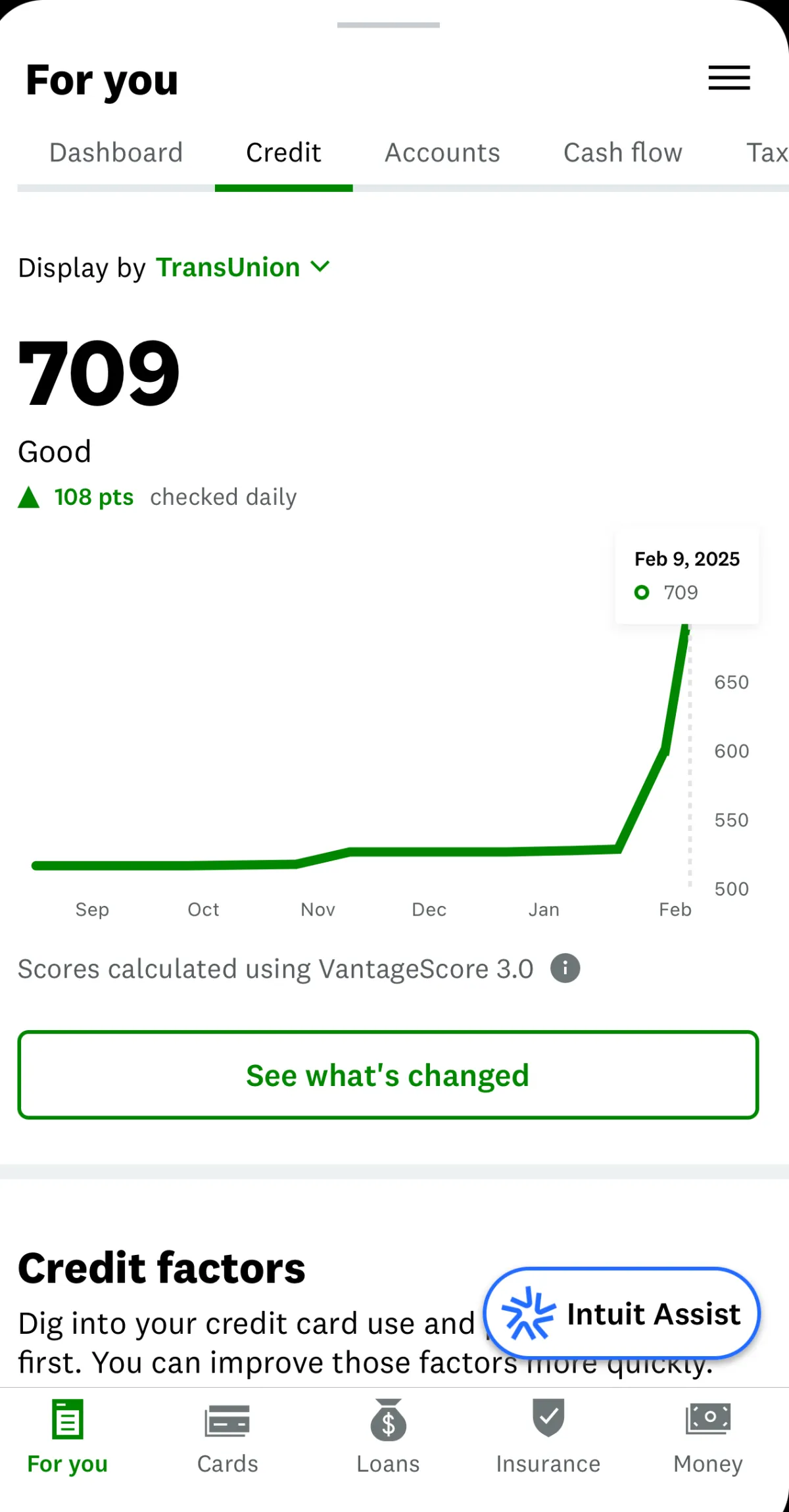The image size is (789, 1512).
Task: Tap the sheet drag handle at top
Action: (x=388, y=25)
